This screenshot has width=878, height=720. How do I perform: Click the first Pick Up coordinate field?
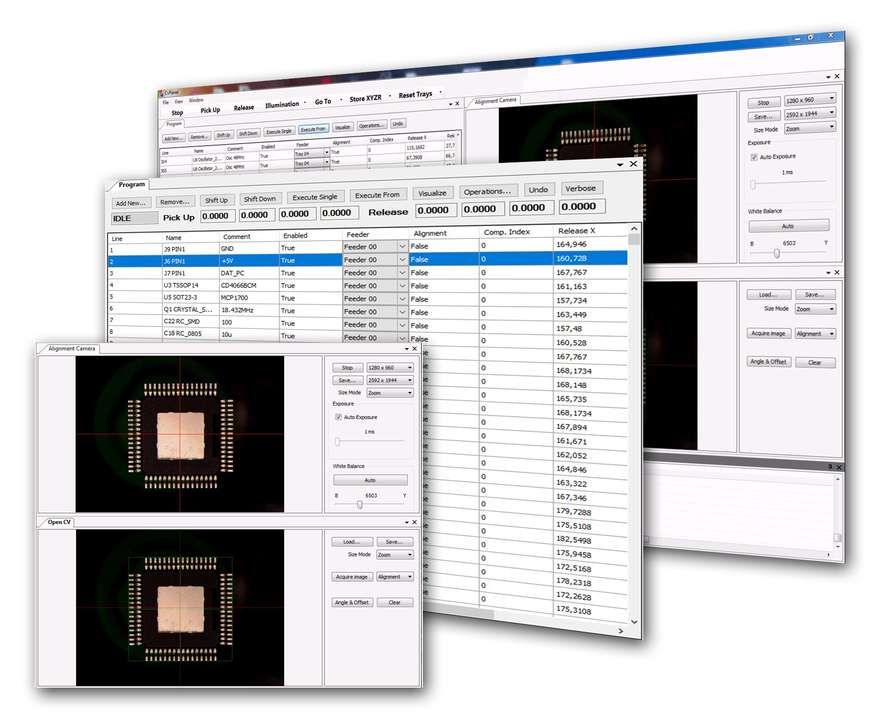216,216
